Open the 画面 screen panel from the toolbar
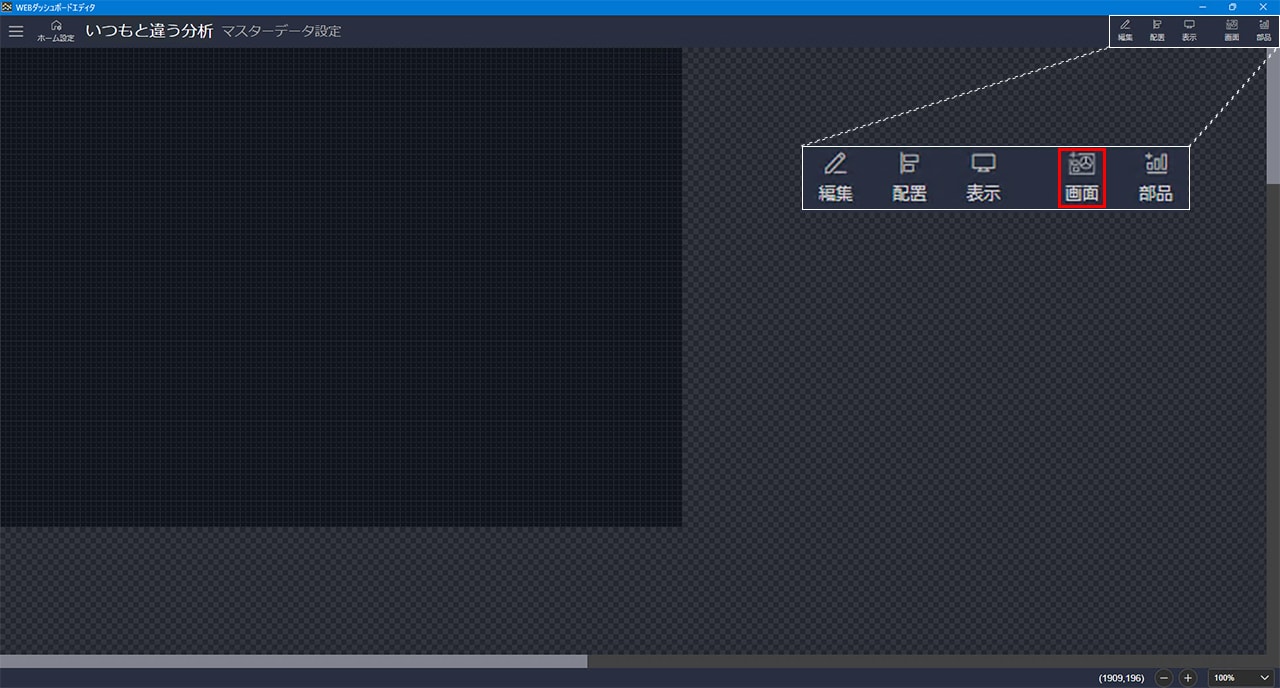 point(1232,30)
